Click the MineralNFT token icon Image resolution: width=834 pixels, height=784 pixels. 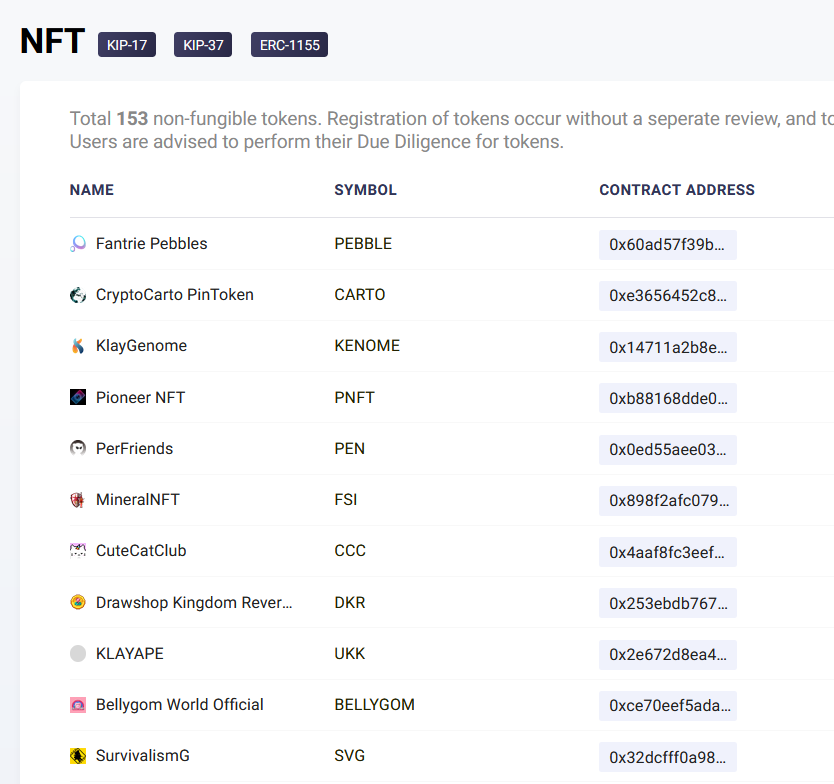[78, 500]
